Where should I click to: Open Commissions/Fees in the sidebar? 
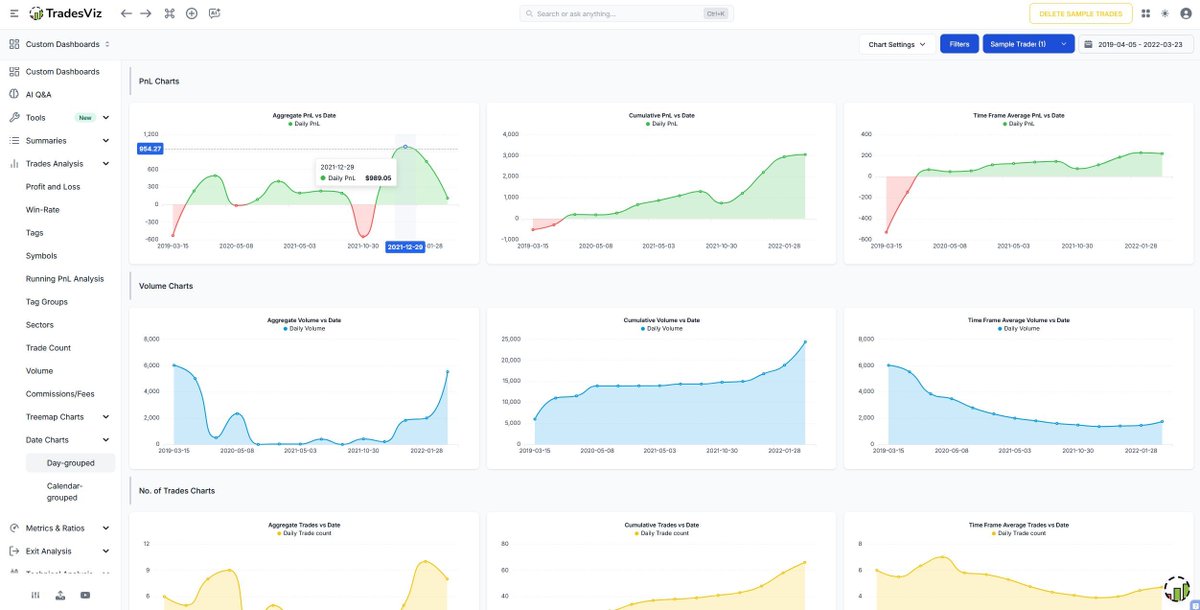60,394
